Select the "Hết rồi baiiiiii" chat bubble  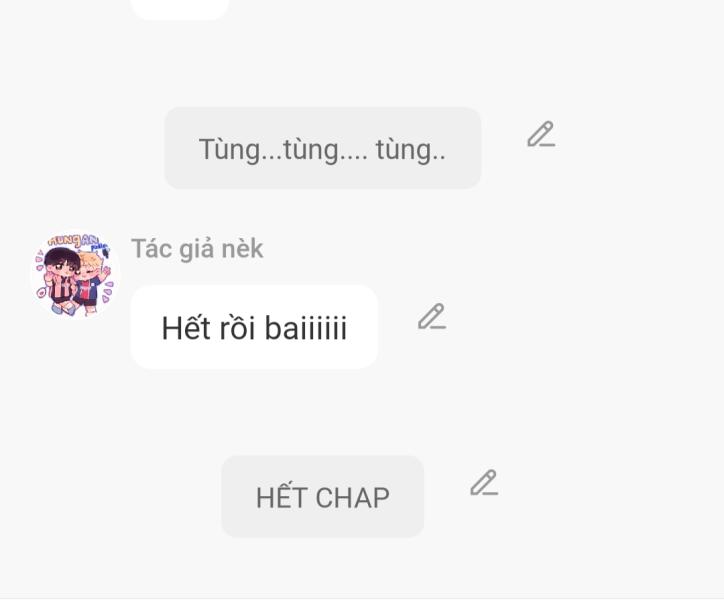tap(254, 327)
